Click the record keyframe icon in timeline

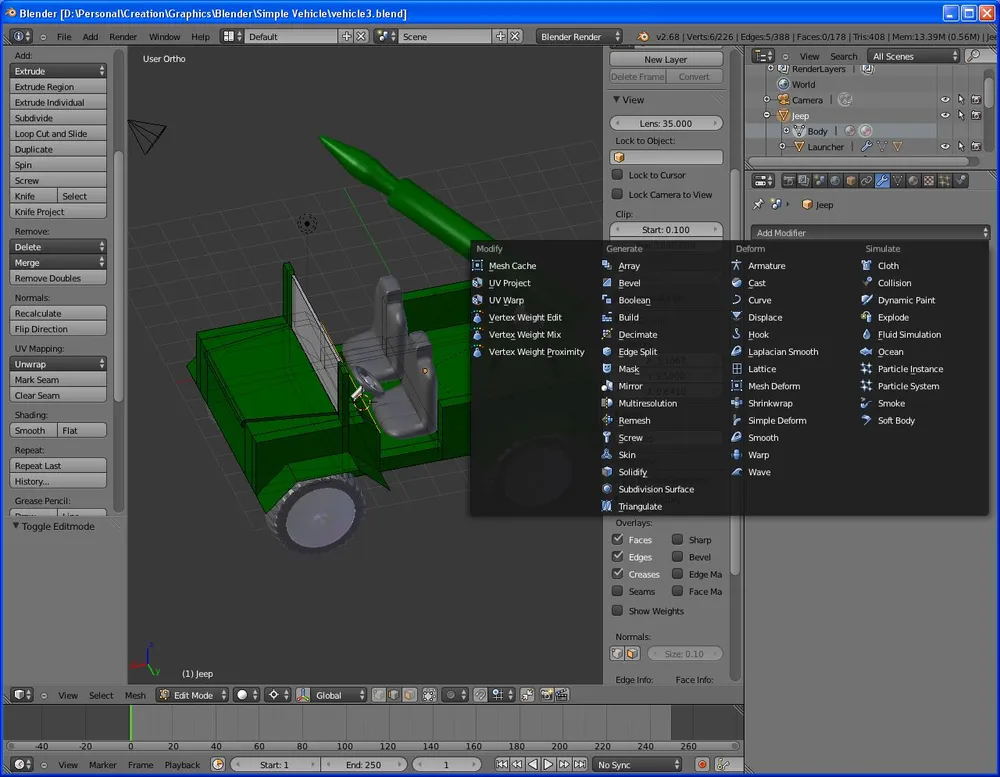(702, 765)
